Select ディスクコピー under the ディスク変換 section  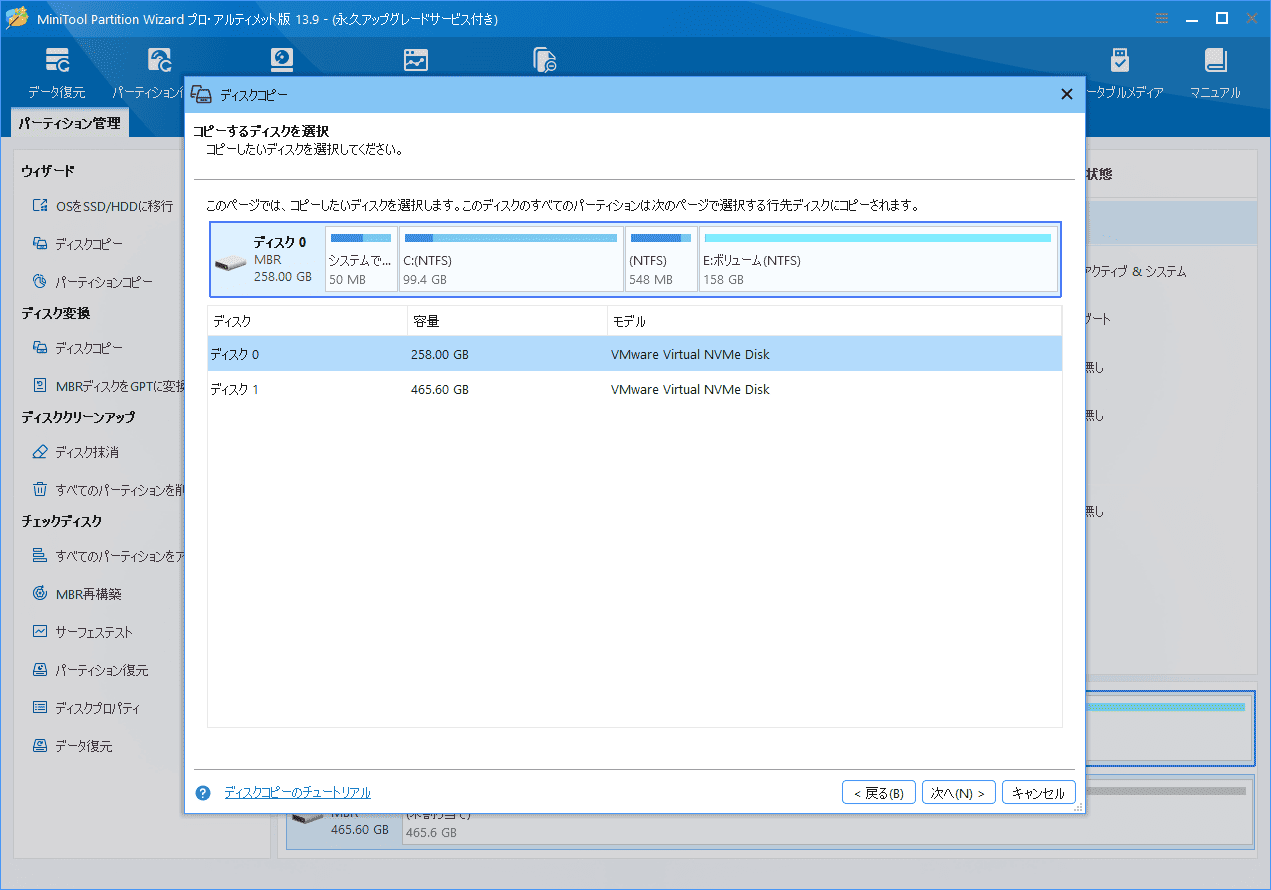[x=78, y=348]
